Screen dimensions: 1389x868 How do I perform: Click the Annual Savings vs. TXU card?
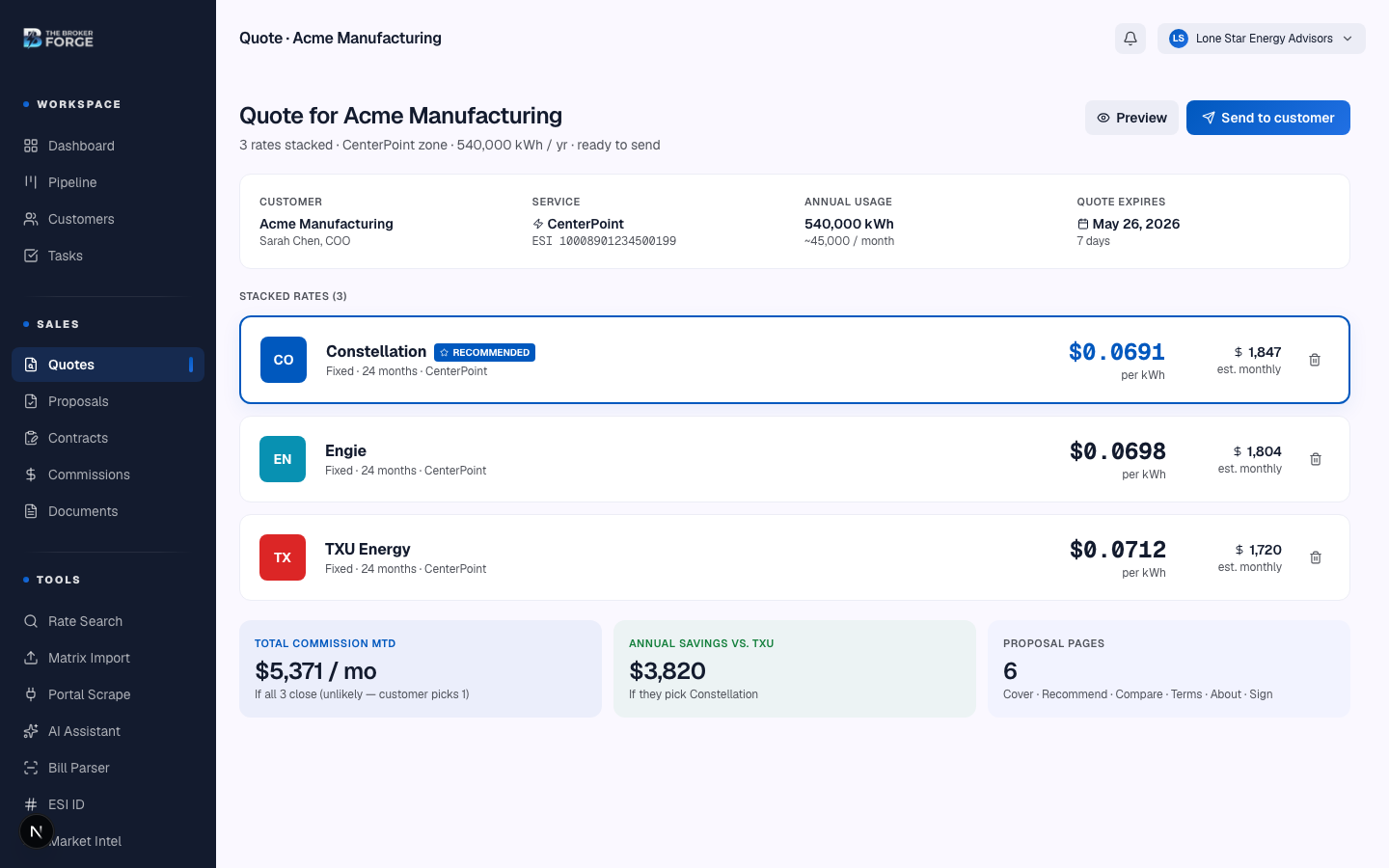[795, 668]
